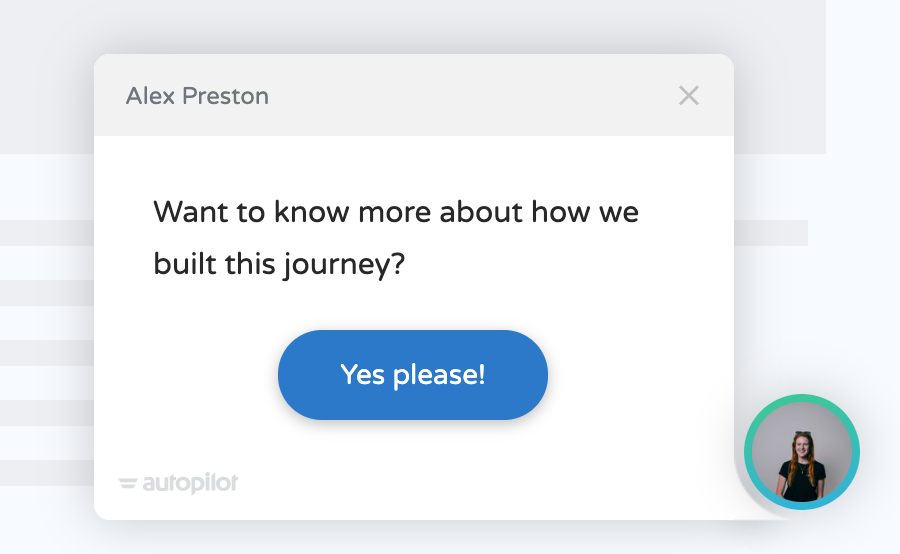This screenshot has width=900, height=554.
Task: Dismiss the popup with the X icon
Action: (x=688, y=96)
